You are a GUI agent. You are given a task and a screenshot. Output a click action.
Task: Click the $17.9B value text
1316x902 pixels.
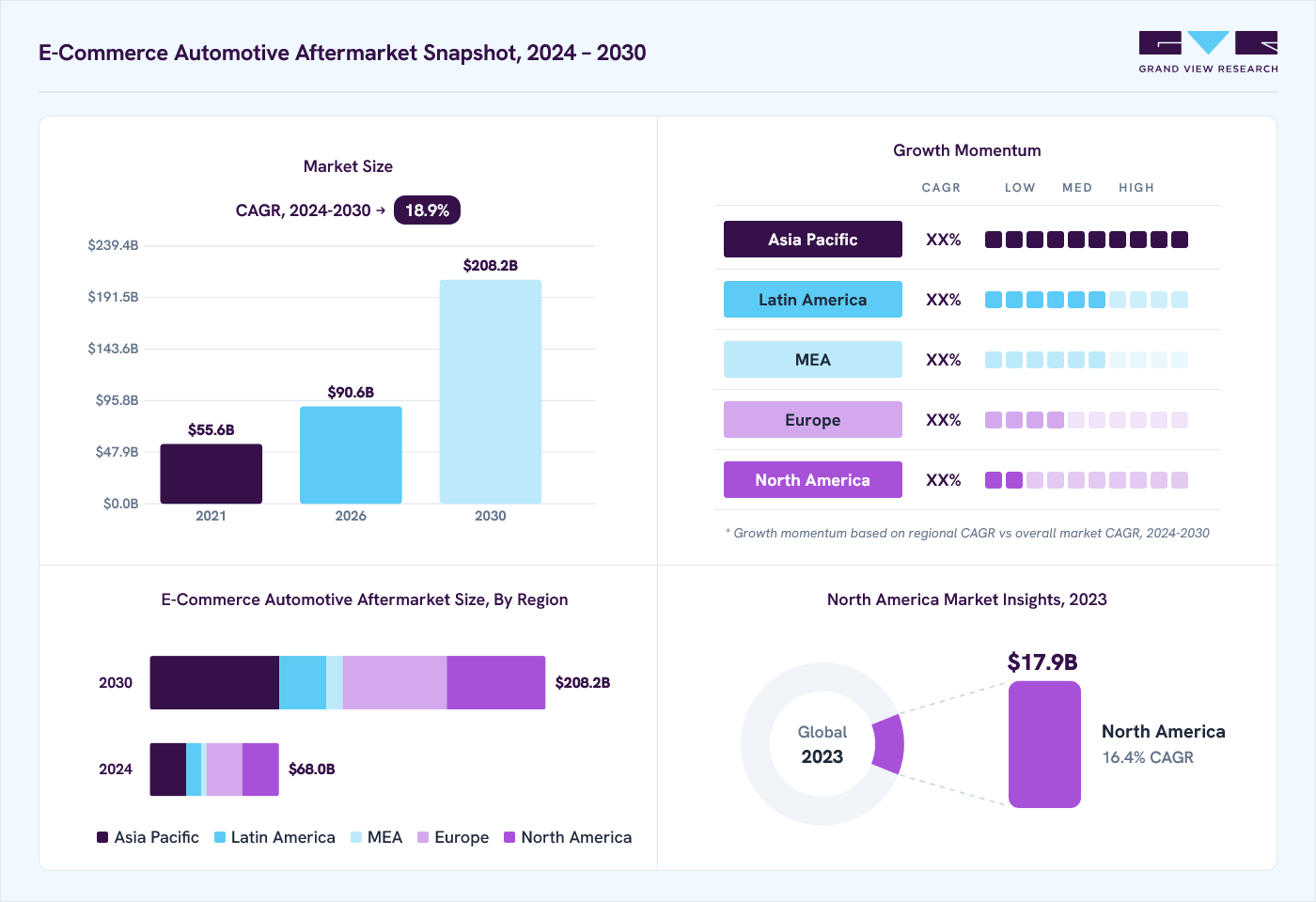point(1042,662)
